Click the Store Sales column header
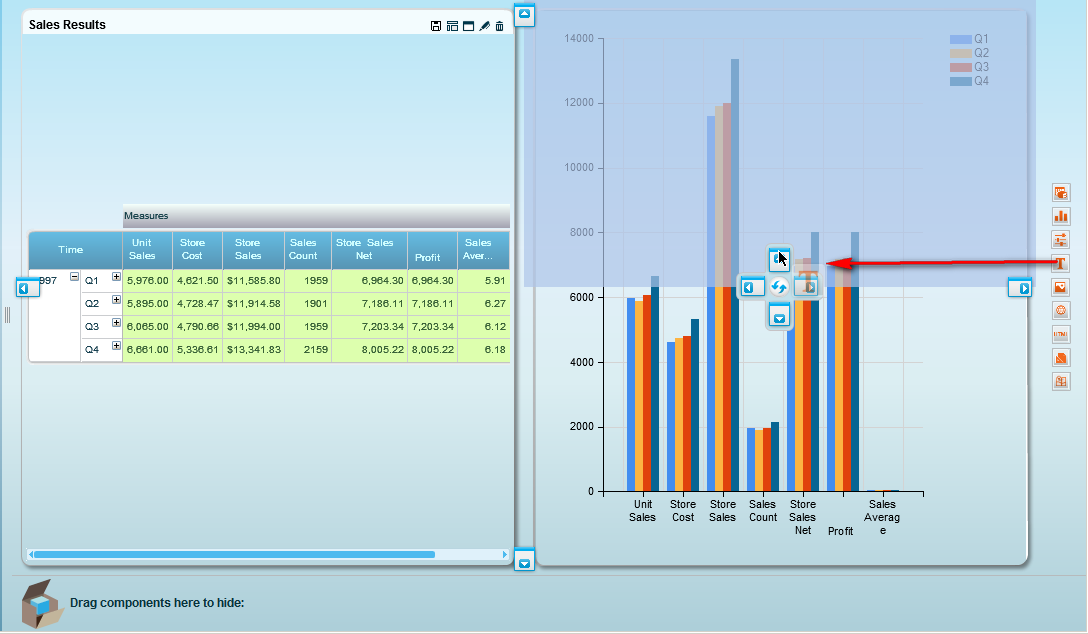This screenshot has height=634, width=1088. [x=247, y=249]
